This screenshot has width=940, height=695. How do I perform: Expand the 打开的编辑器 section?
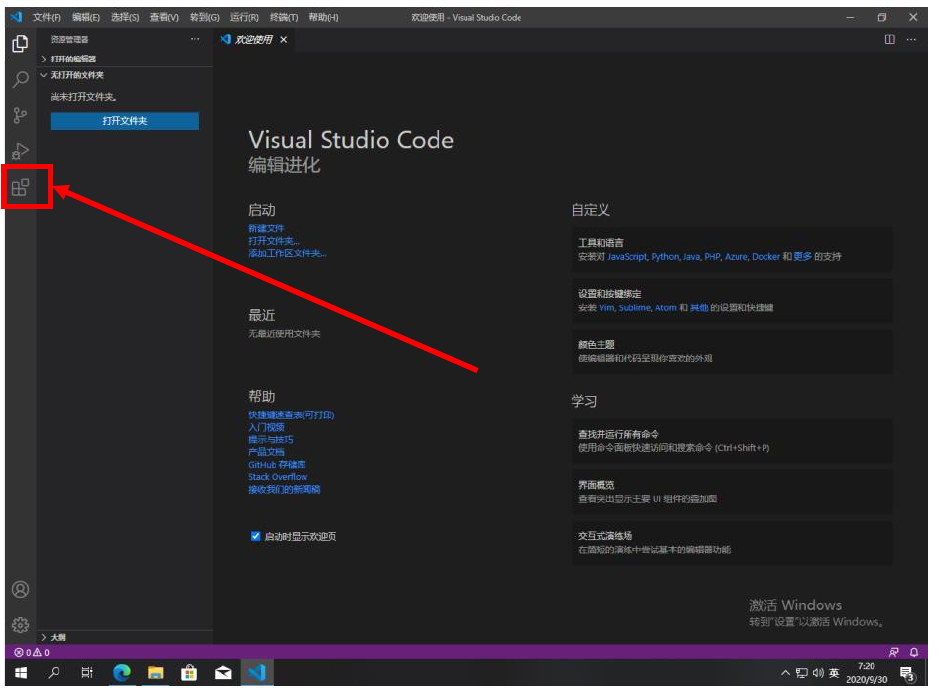tap(73, 59)
